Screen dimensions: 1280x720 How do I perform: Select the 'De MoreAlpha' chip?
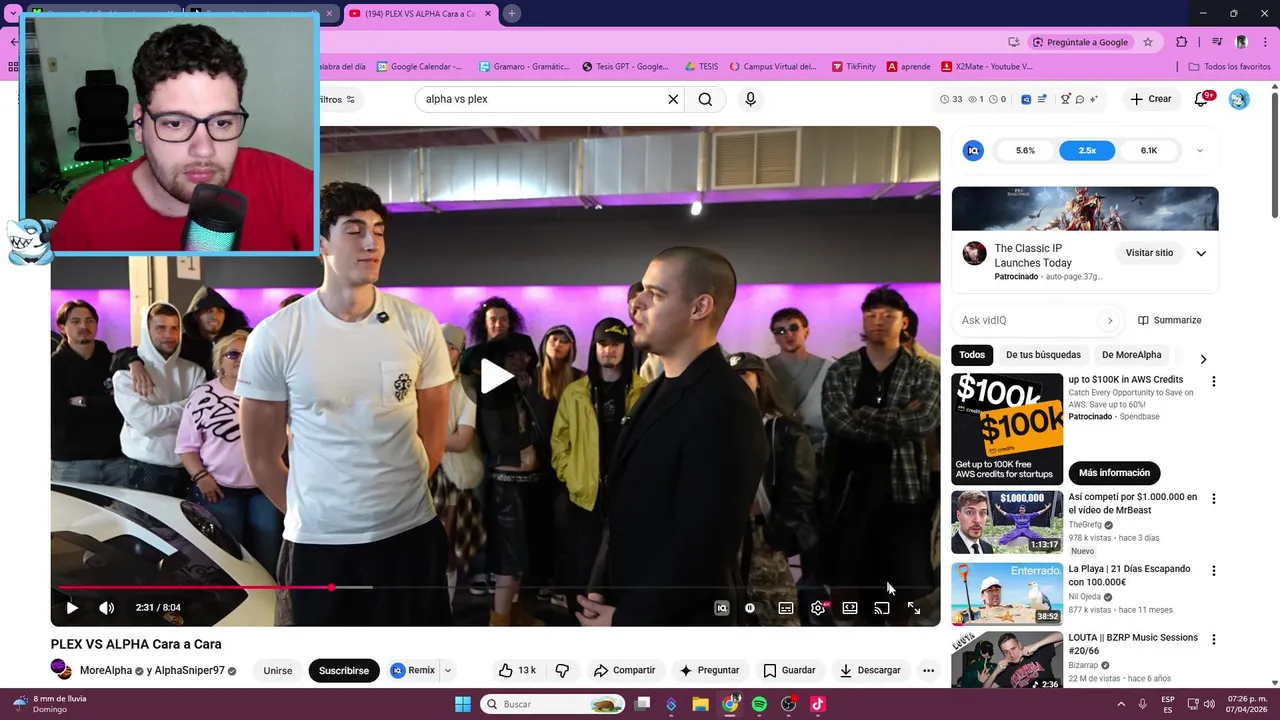point(1132,355)
